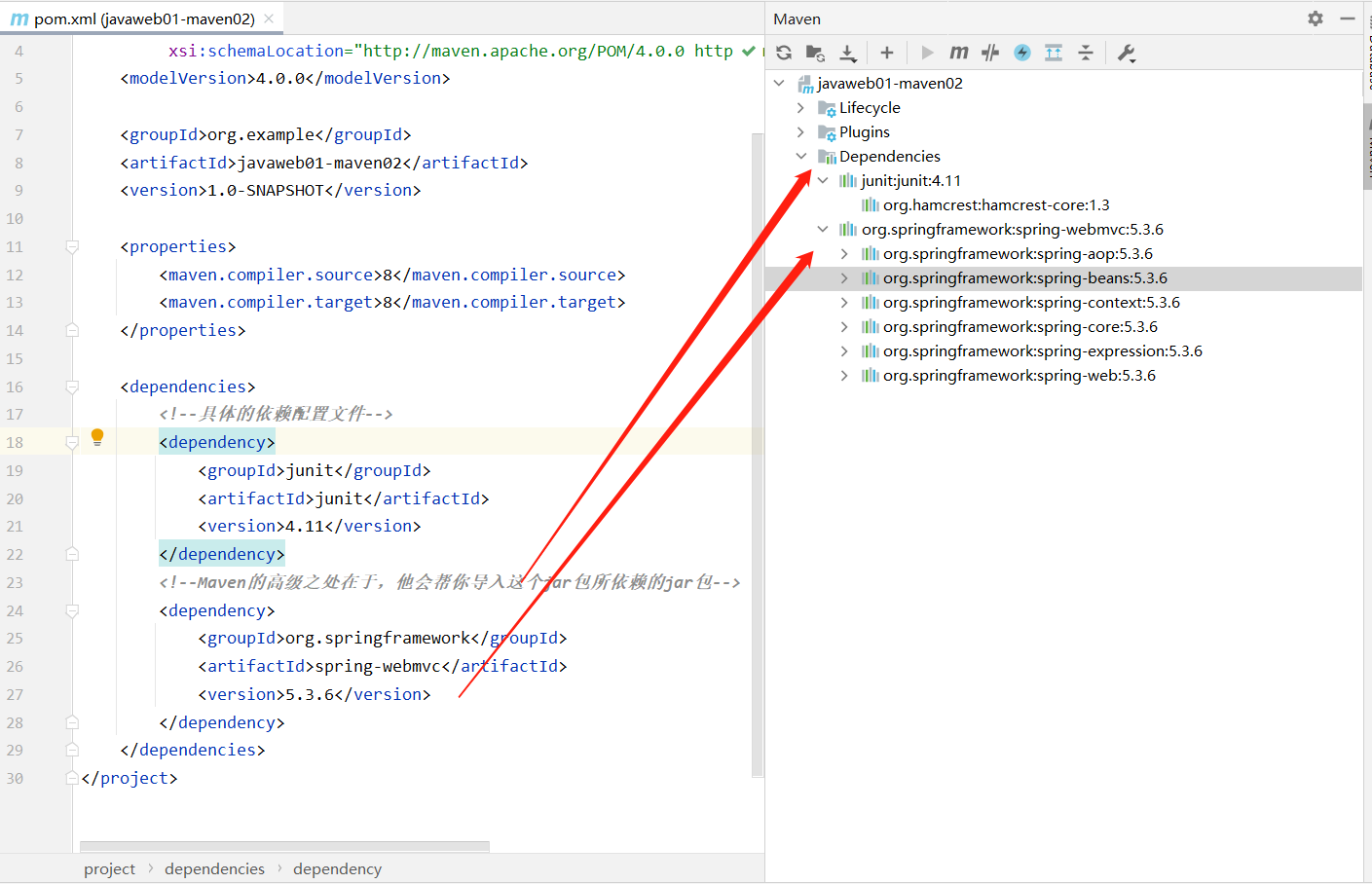This screenshot has height=884, width=1372.
Task: Fold the junit dependency at line 18
Action: coord(72,443)
